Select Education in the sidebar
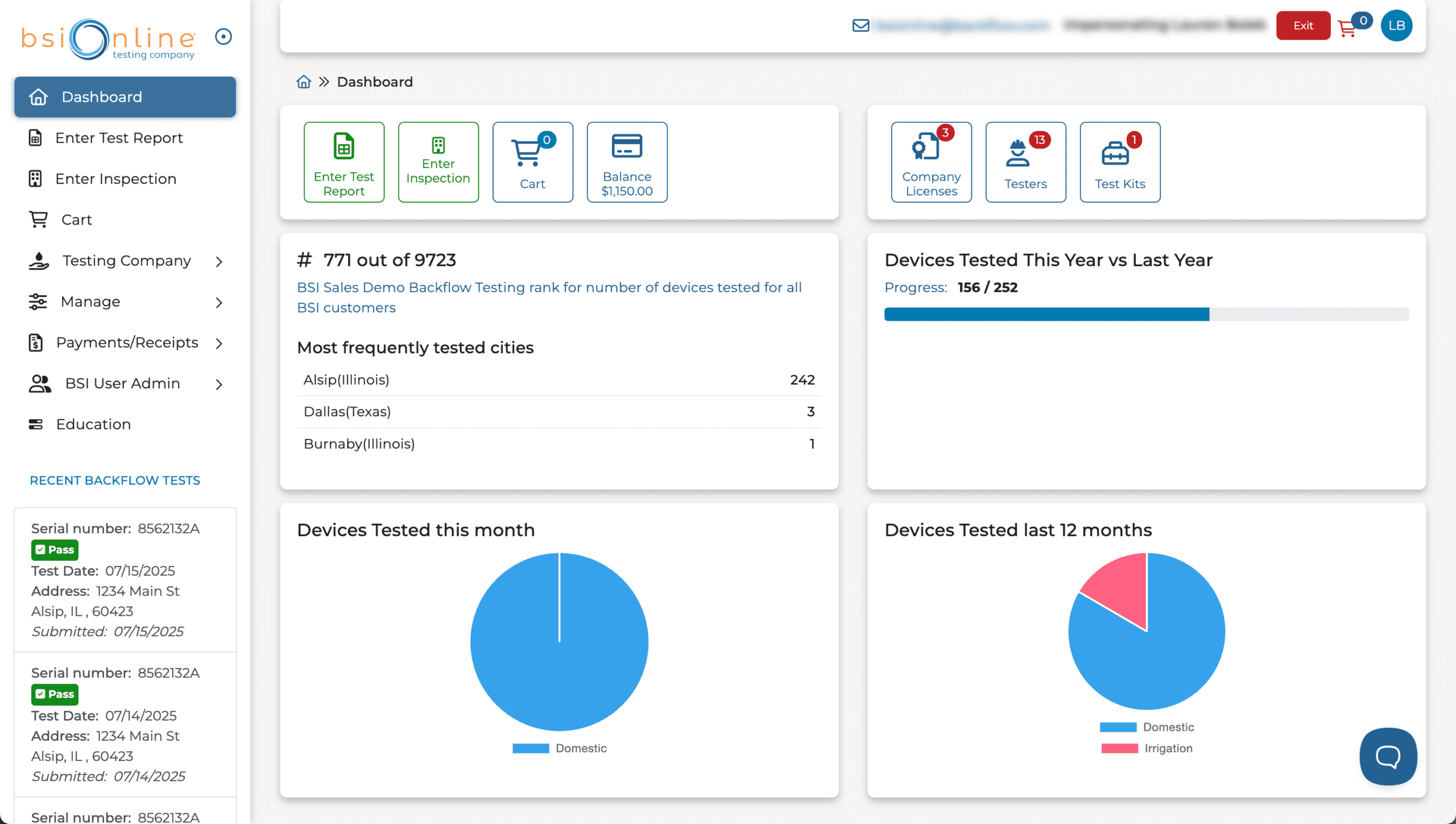The height and width of the screenshot is (824, 1456). [x=93, y=424]
